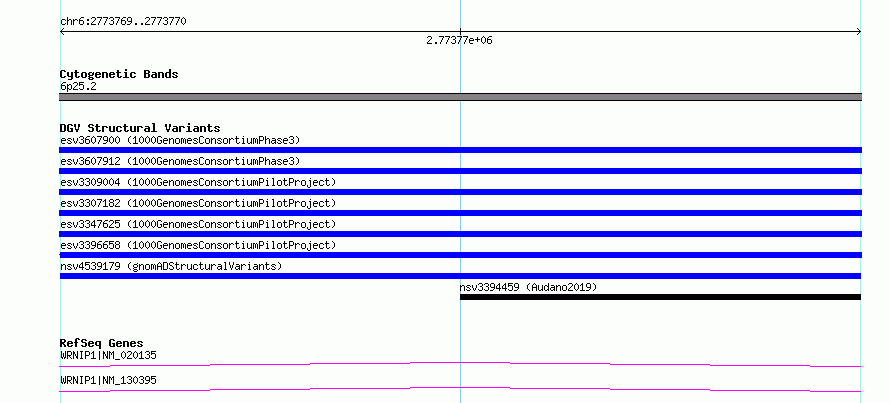Click the gray 6p25.2 cytogenetic band bar
Screen dimensions: 890x403
coord(460,97)
